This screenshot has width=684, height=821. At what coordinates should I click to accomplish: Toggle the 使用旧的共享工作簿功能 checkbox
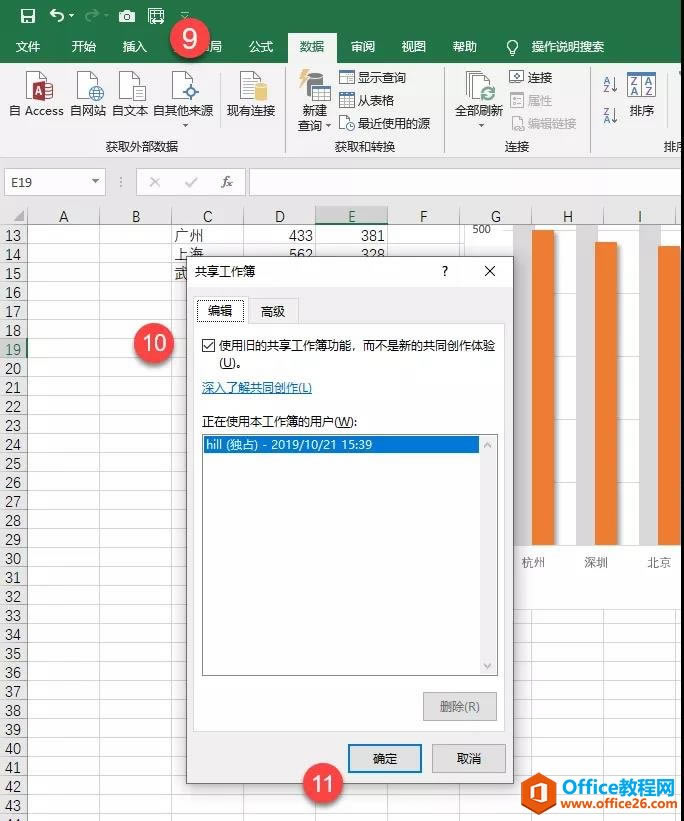pyautogui.click(x=208, y=346)
